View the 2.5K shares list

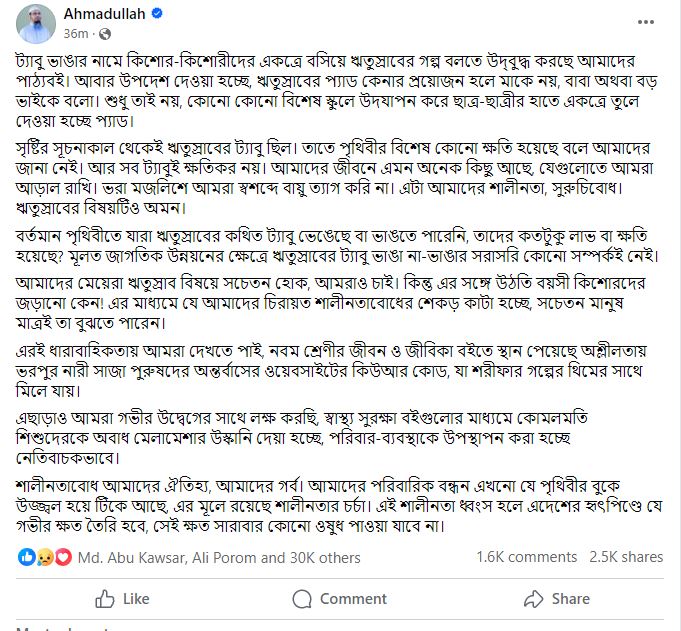626,558
